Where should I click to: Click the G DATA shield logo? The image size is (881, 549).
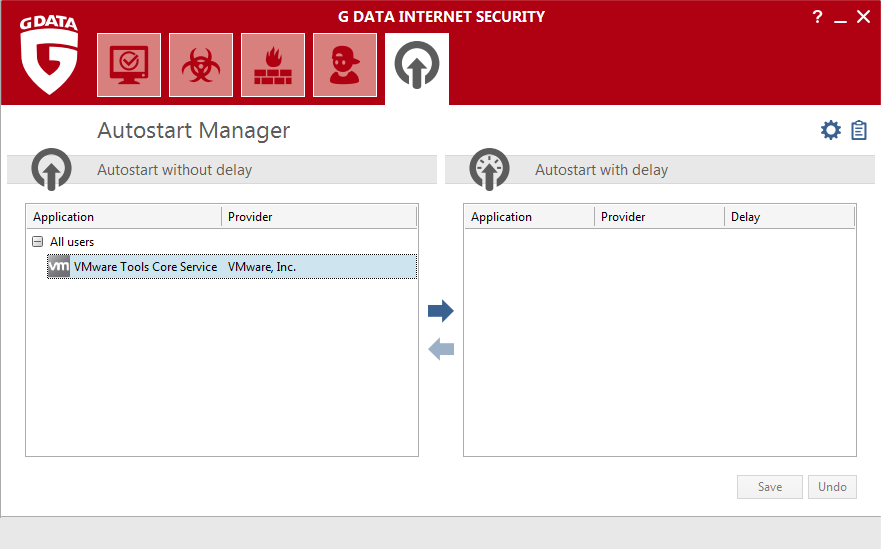tap(49, 60)
